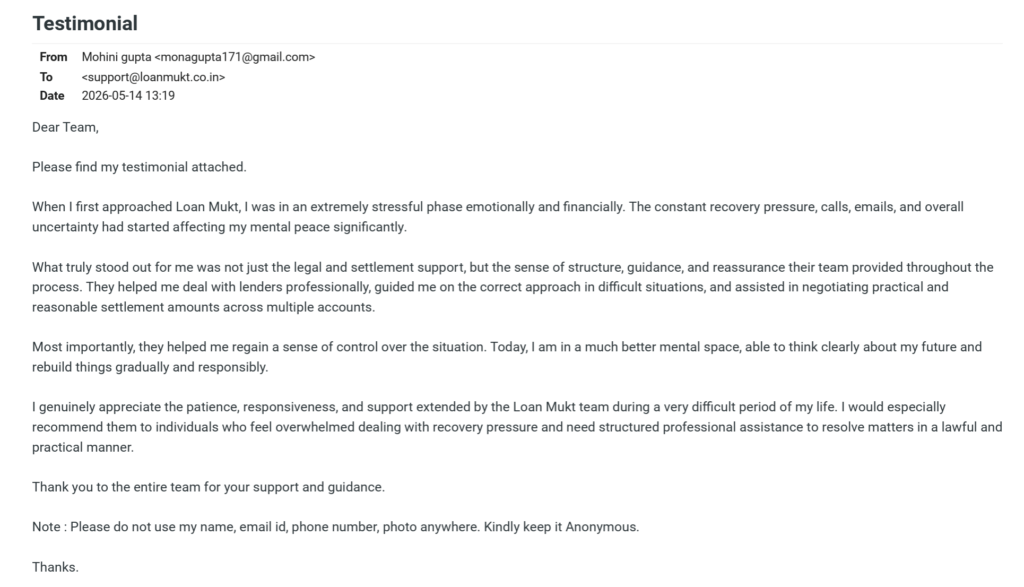Click paragraph starting 'I genuinely appreciate'
This screenshot has height=587, width=1024.
[x=517, y=427]
